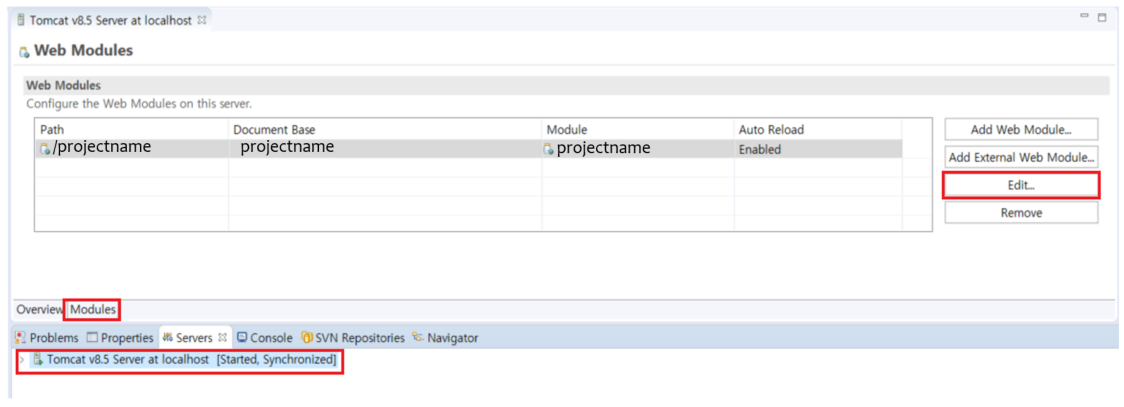Image resolution: width=1124 pixels, height=407 pixels.
Task: Maximize the editor area
Action: [1102, 17]
